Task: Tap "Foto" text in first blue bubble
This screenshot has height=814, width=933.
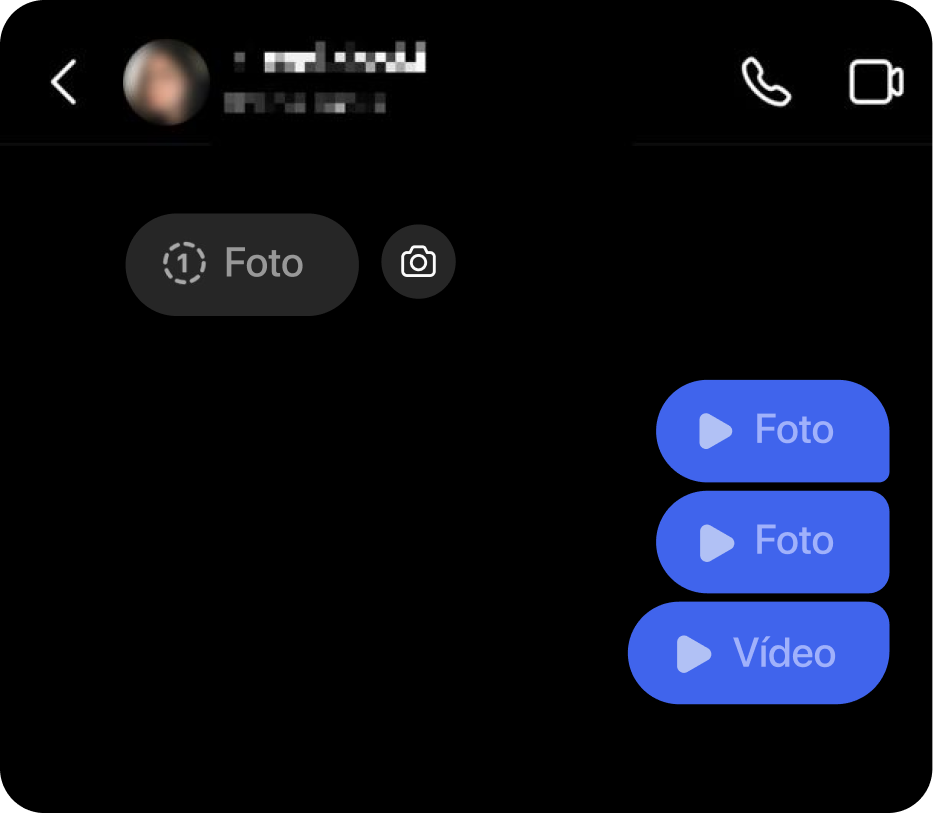Action: pos(794,429)
